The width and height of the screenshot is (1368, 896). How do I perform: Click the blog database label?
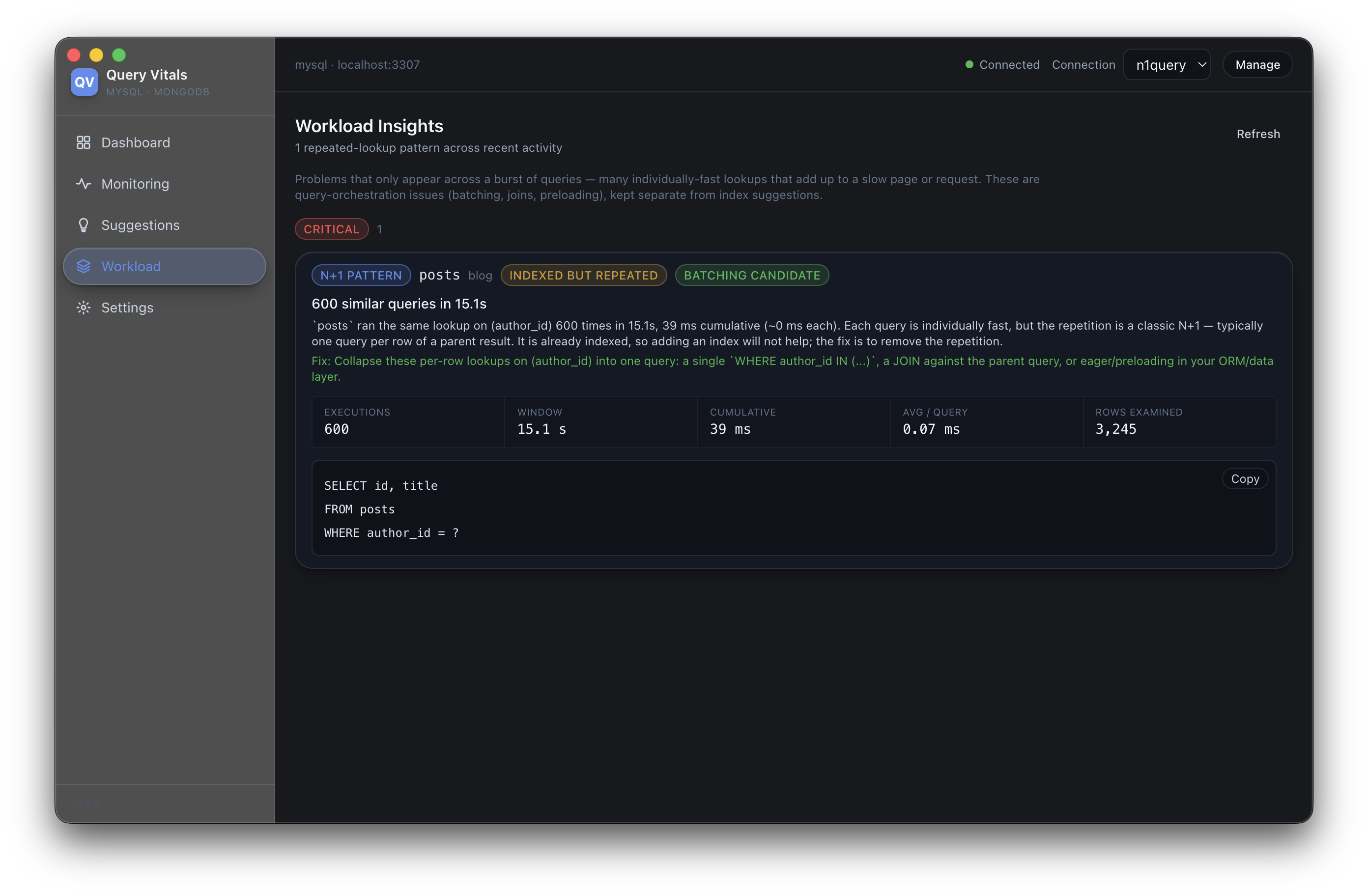(x=480, y=276)
